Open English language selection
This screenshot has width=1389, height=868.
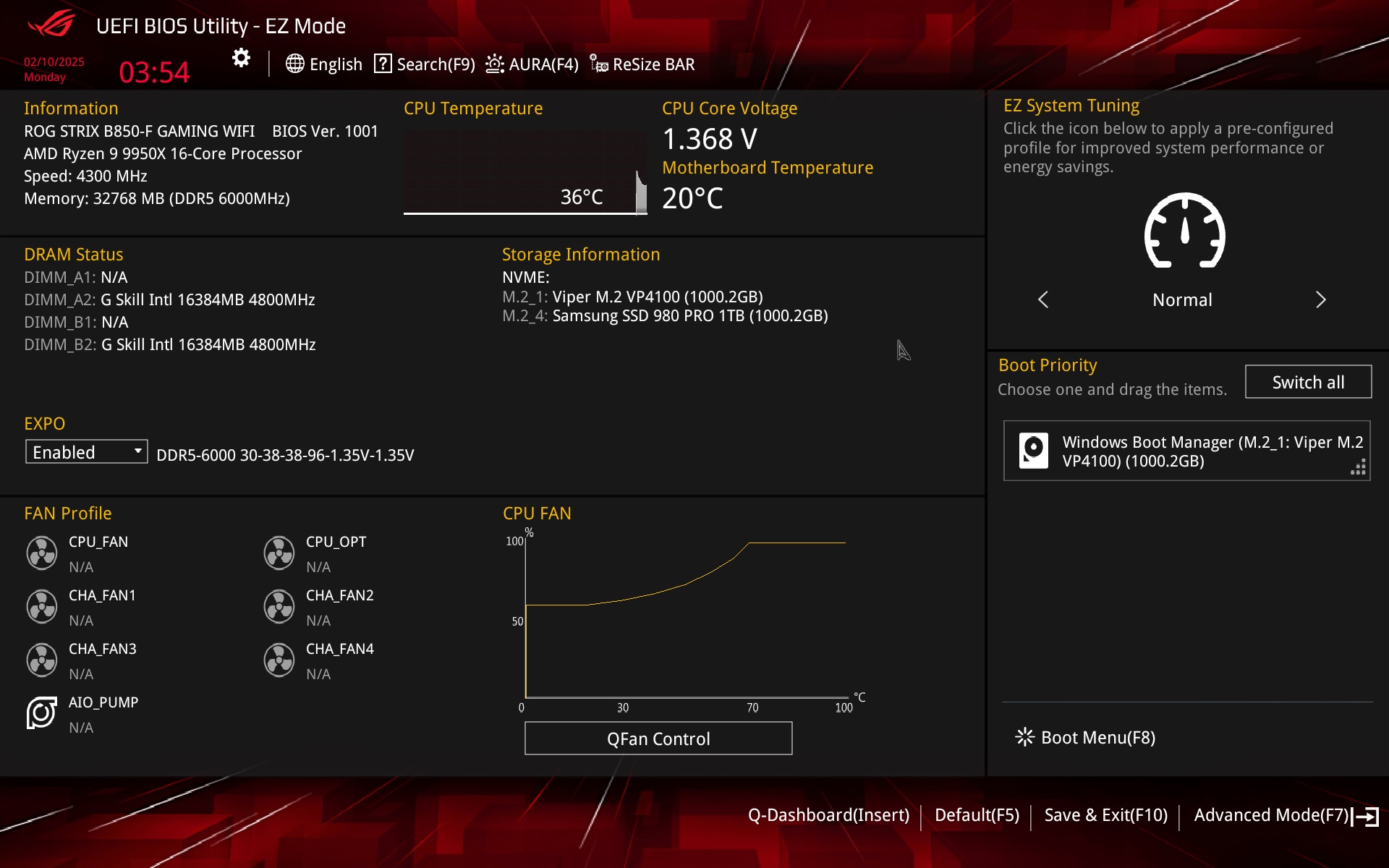324,64
